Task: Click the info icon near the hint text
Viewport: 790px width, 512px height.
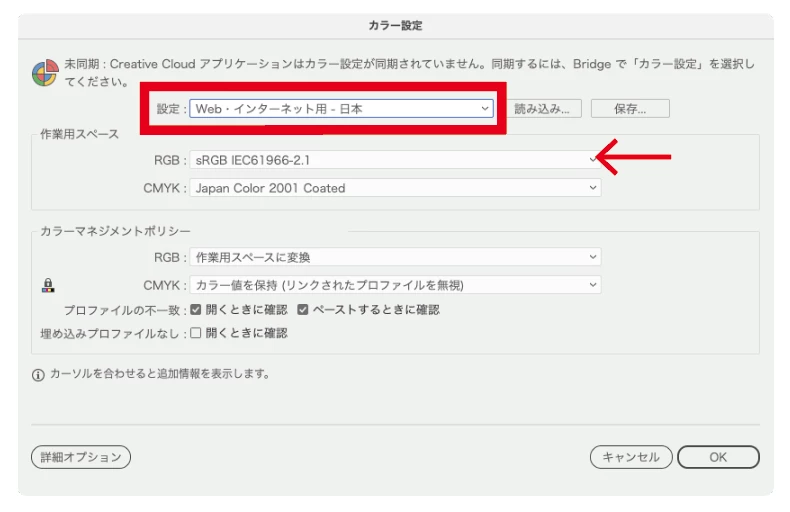Action: tap(38, 375)
